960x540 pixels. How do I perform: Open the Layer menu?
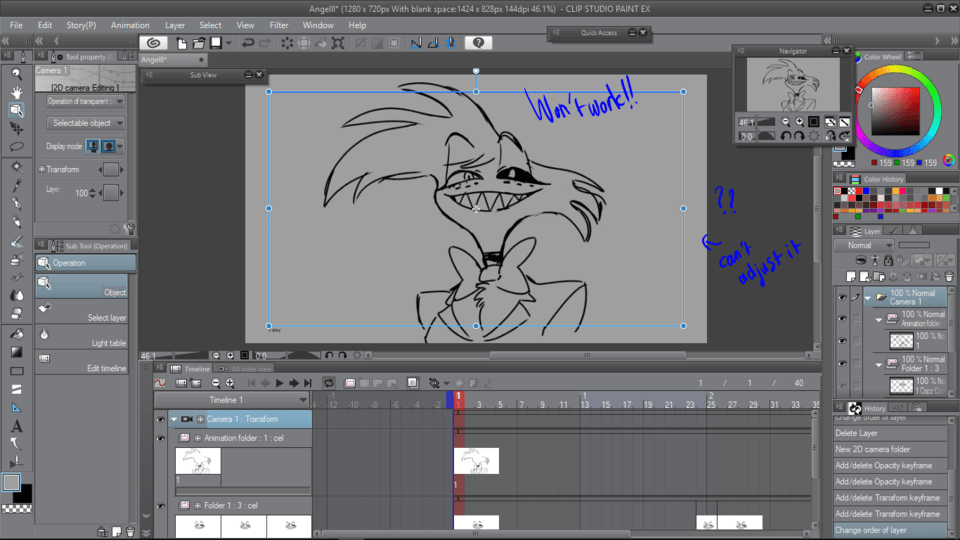click(174, 25)
